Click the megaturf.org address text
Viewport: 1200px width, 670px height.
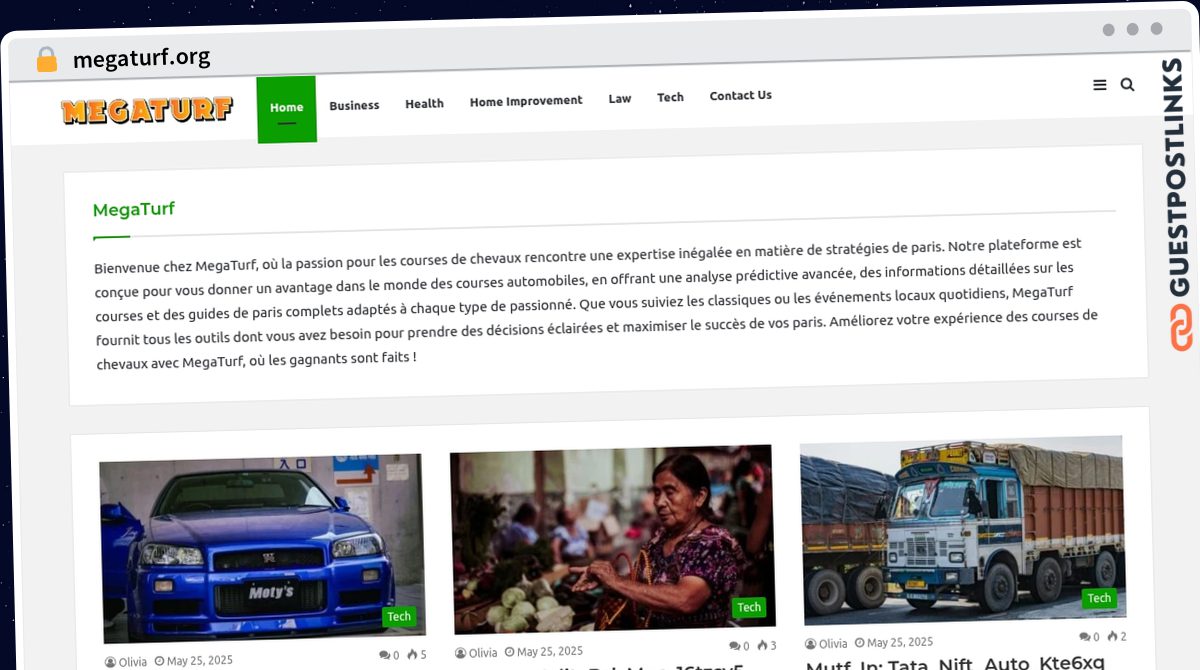[141, 58]
